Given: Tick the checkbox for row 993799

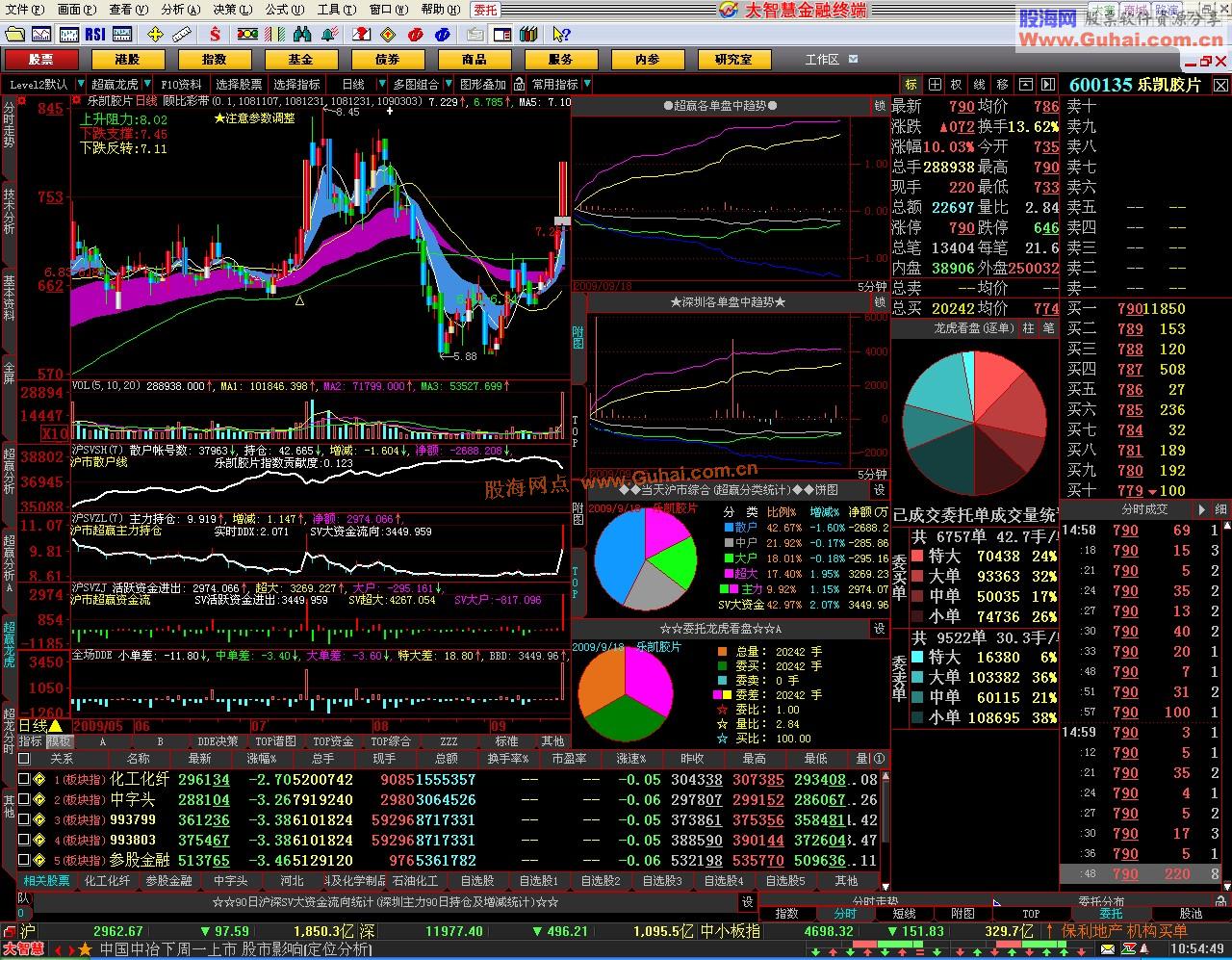Looking at the screenshot, I should click(24, 819).
